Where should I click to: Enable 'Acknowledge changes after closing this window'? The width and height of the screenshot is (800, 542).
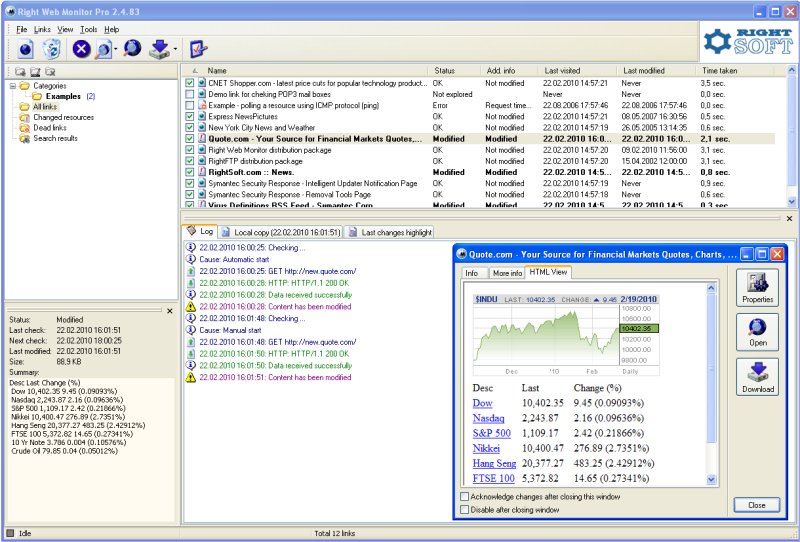click(464, 497)
